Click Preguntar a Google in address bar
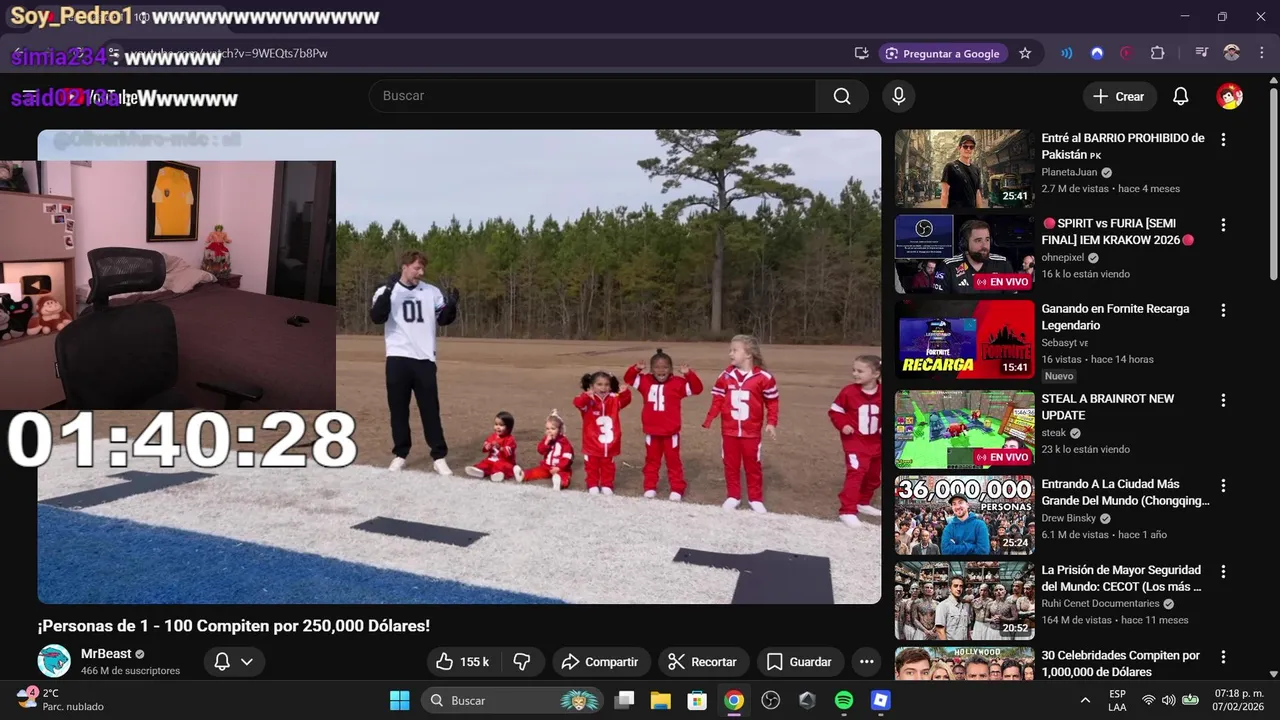The height and width of the screenshot is (720, 1280). [941, 53]
